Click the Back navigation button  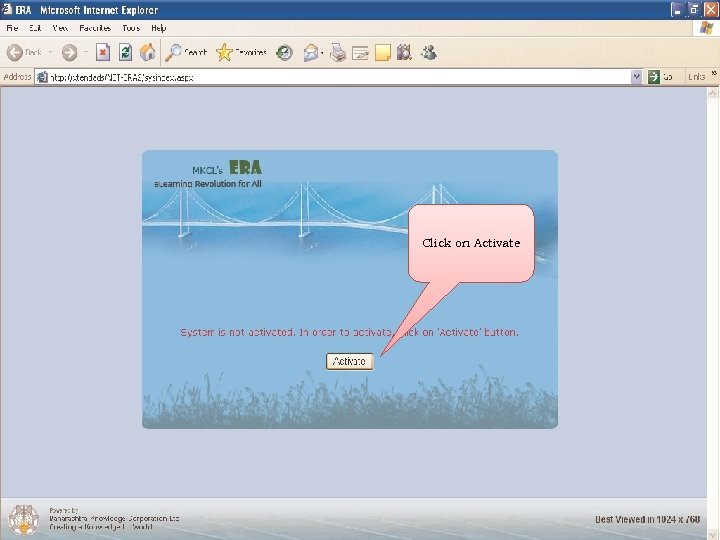tap(24, 52)
